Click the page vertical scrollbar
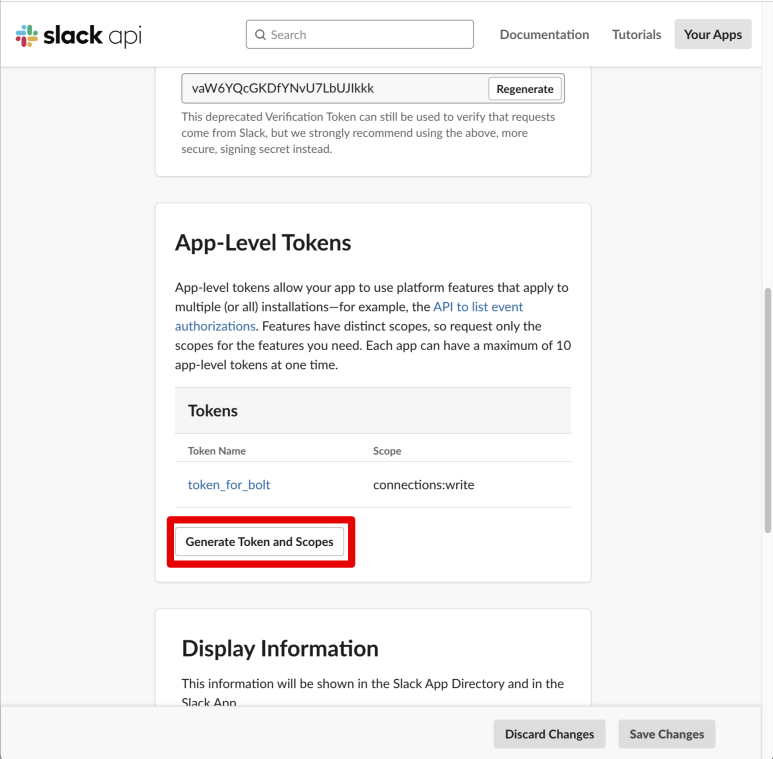 768,410
